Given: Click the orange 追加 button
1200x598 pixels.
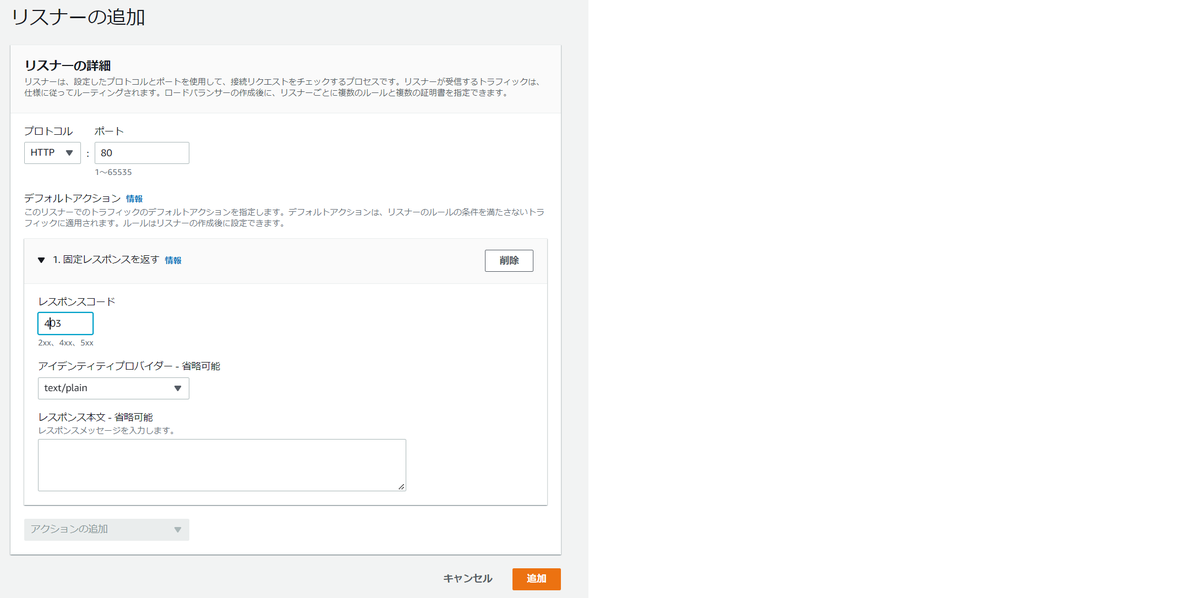Looking at the screenshot, I should [536, 578].
